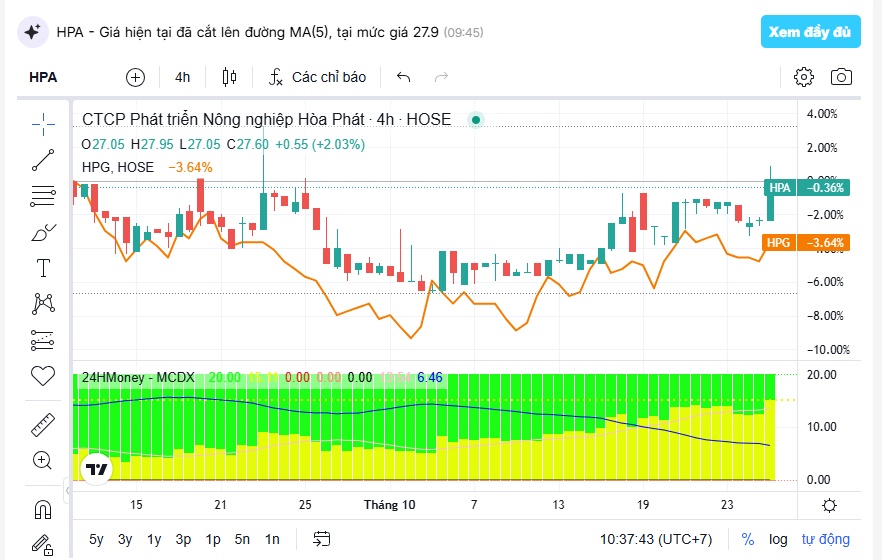This screenshot has width=882, height=560.
Task: Click the 'Xem đầy đủ' button
Action: click(810, 31)
